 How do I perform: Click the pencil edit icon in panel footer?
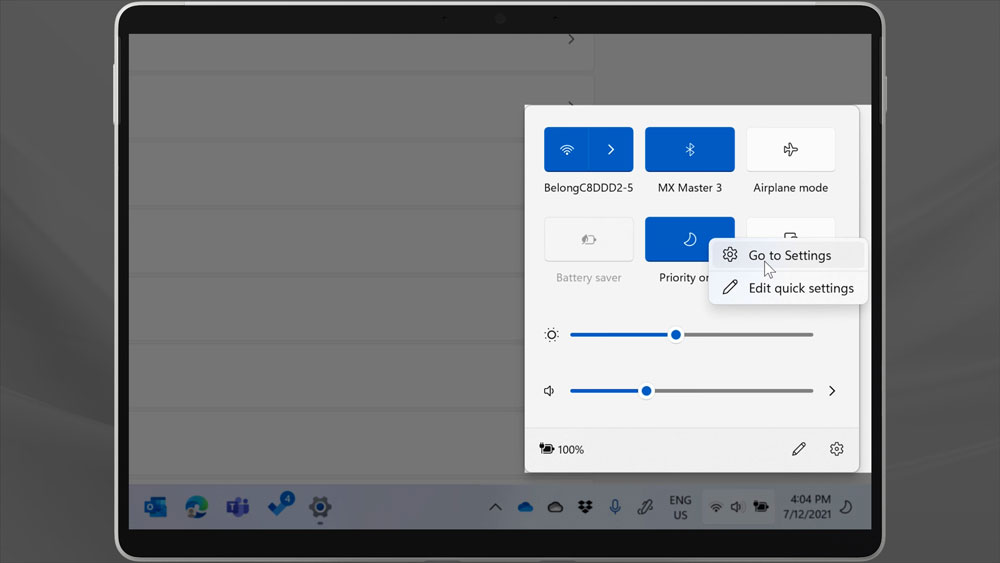[x=798, y=450]
